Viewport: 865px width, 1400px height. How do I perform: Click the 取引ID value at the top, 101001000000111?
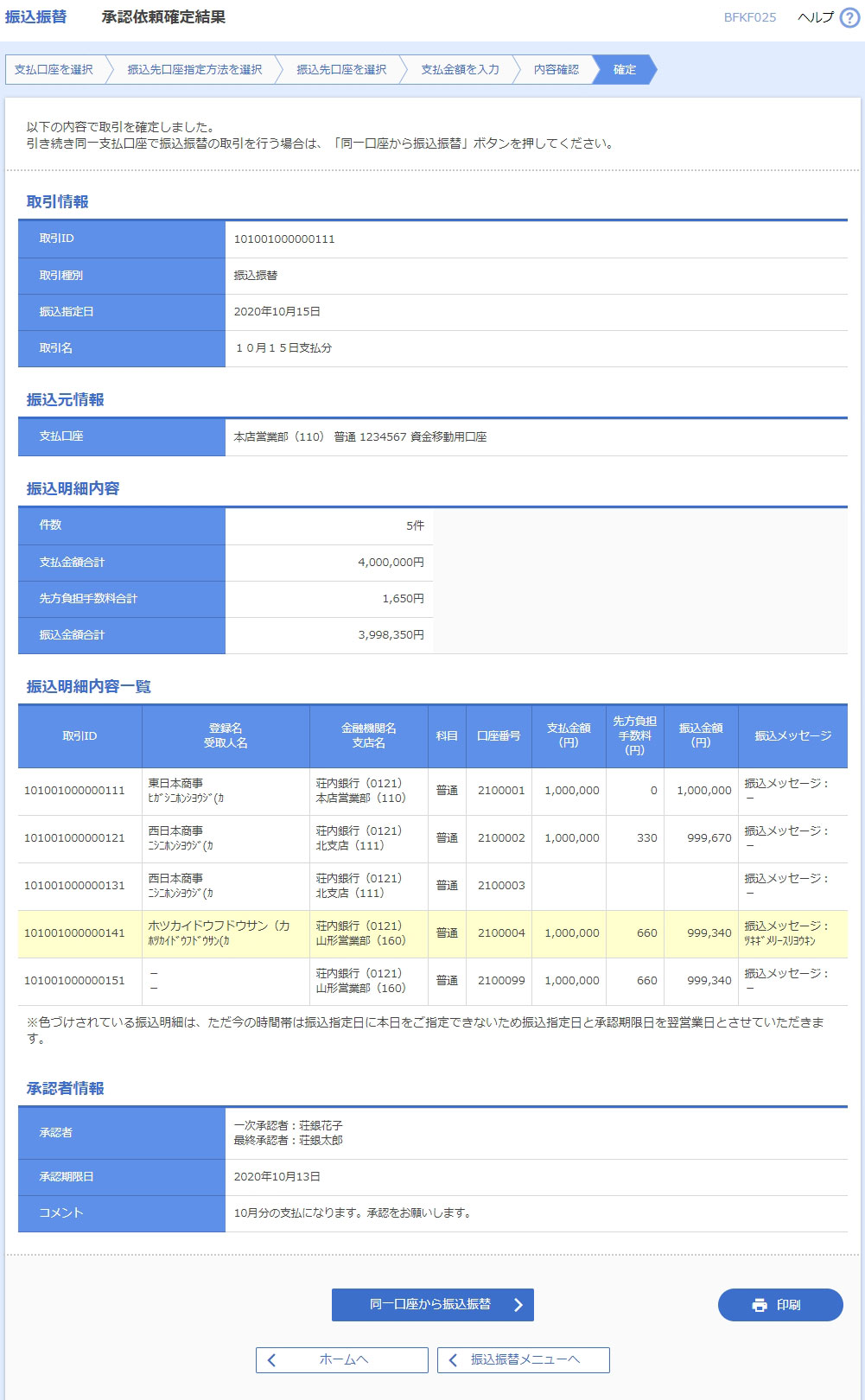284,239
